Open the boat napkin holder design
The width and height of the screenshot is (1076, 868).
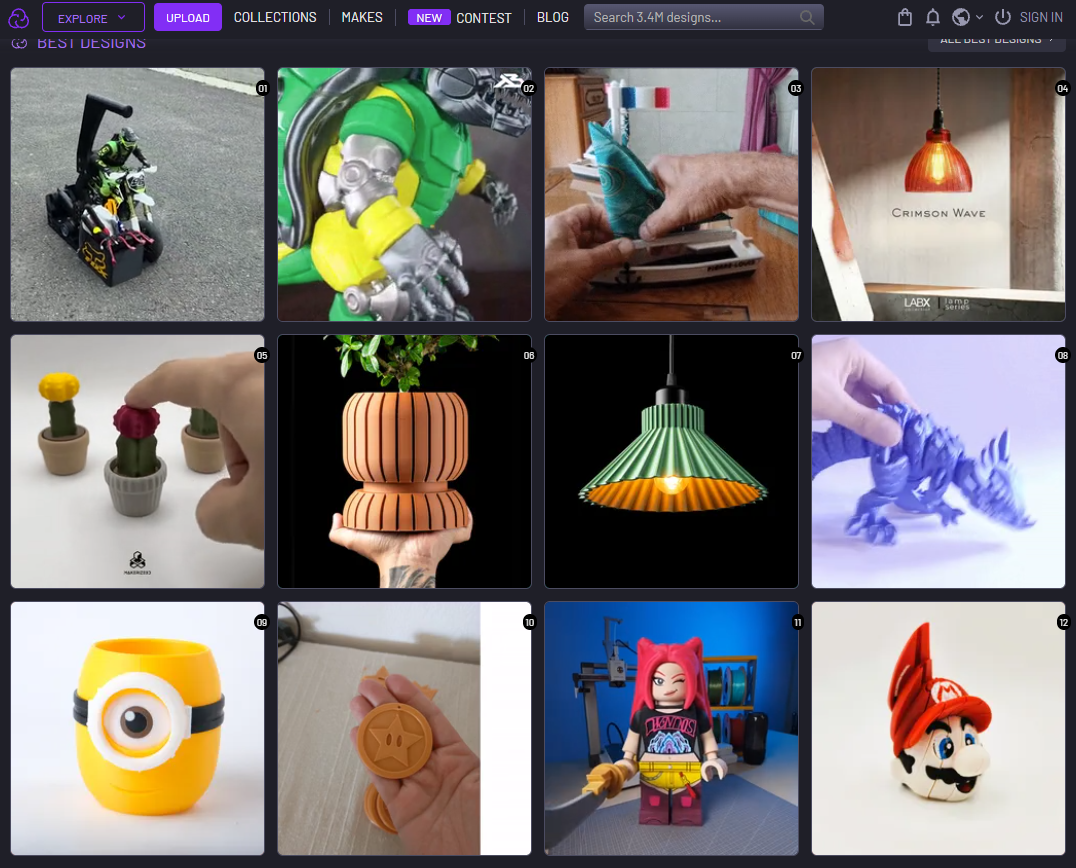[671, 194]
